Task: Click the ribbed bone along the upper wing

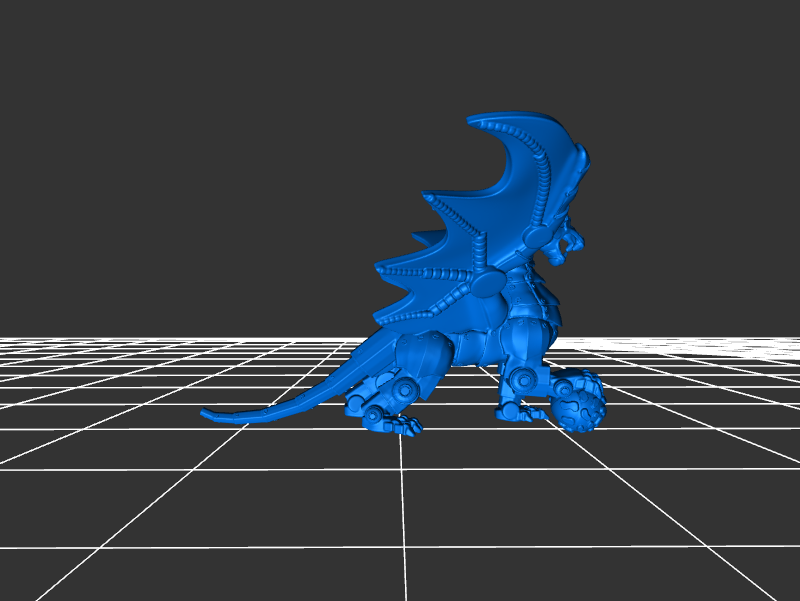Action: pyautogui.click(x=541, y=170)
